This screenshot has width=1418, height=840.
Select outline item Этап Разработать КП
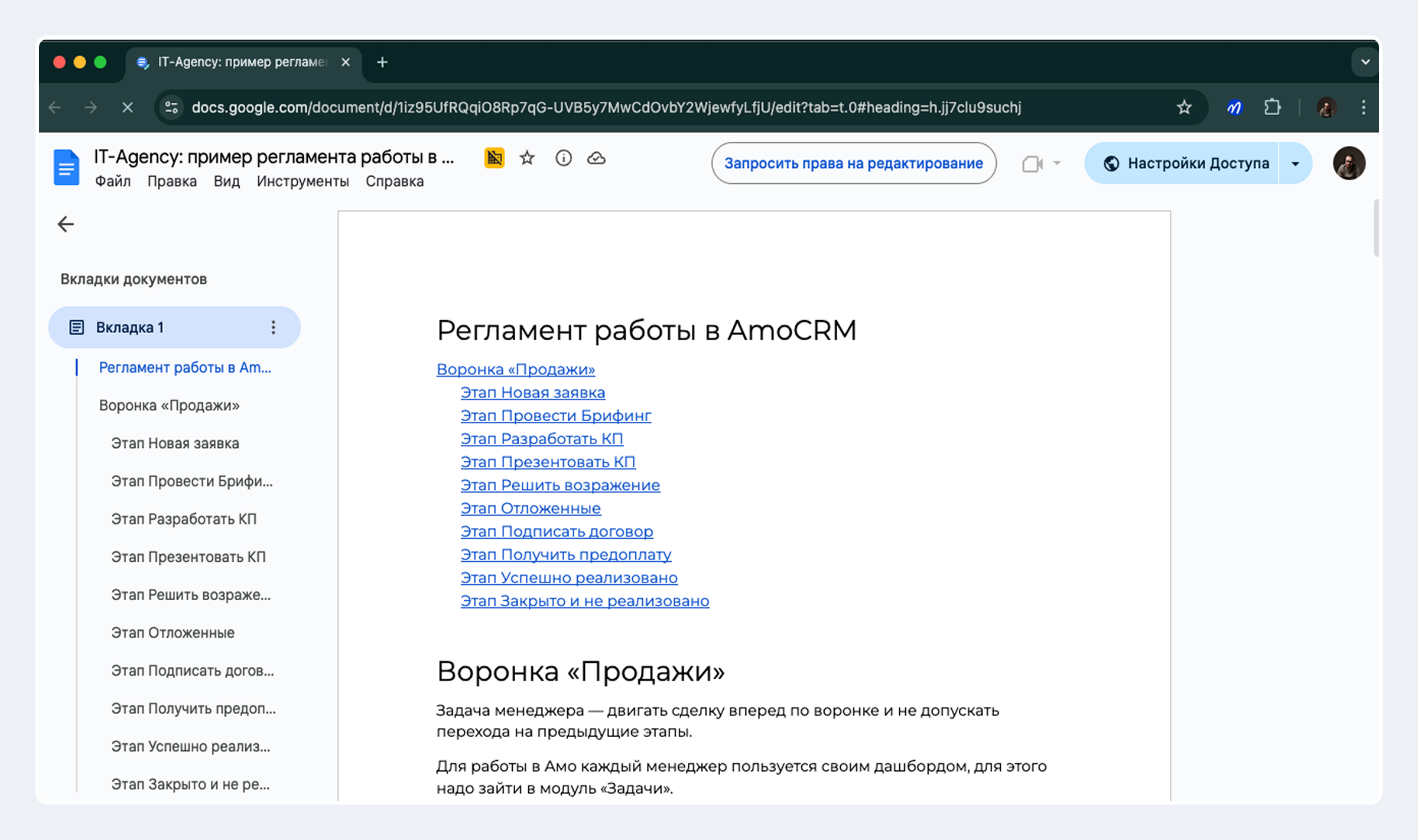point(184,519)
